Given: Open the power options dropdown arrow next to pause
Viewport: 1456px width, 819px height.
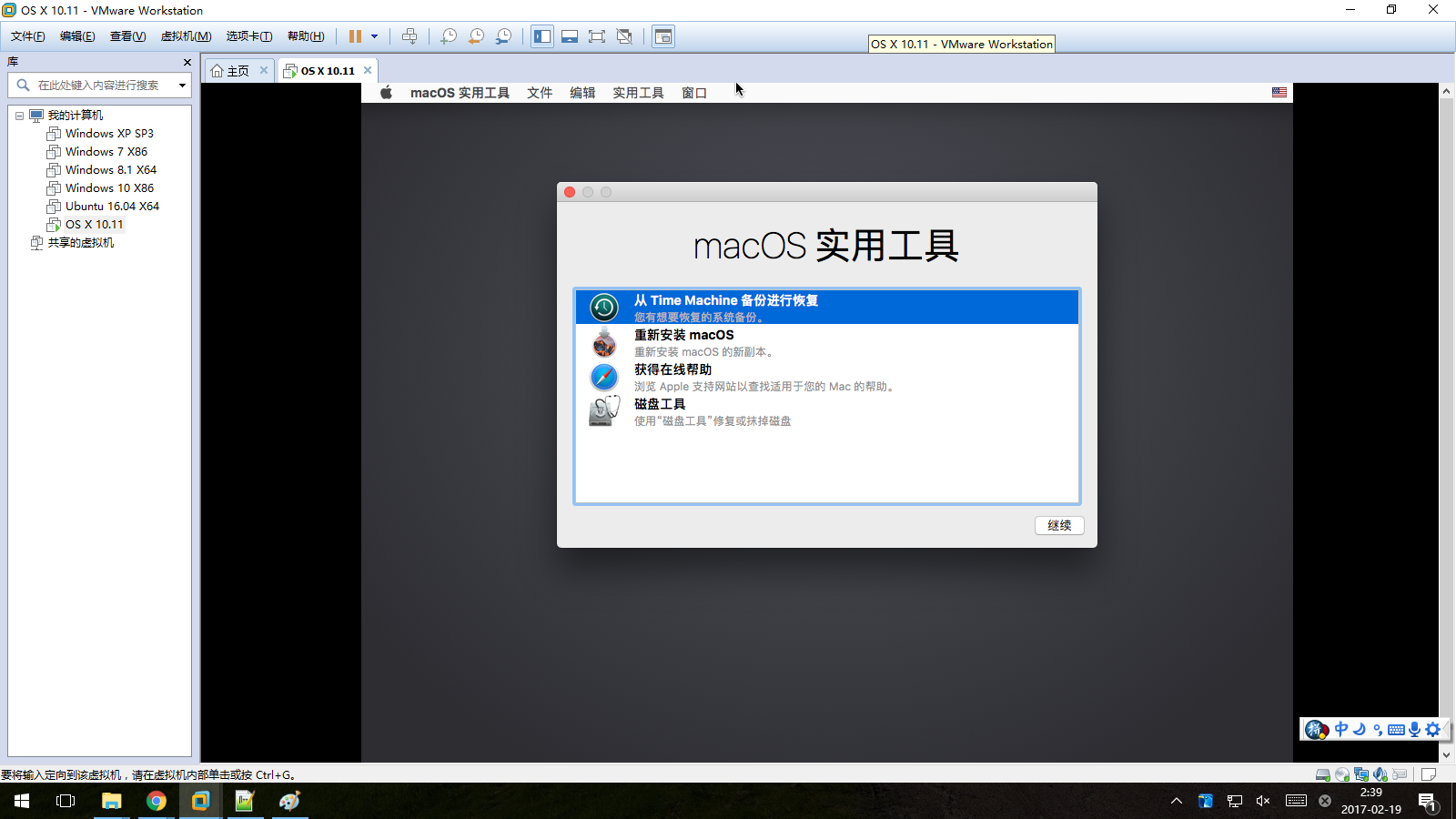Looking at the screenshot, I should 374,36.
